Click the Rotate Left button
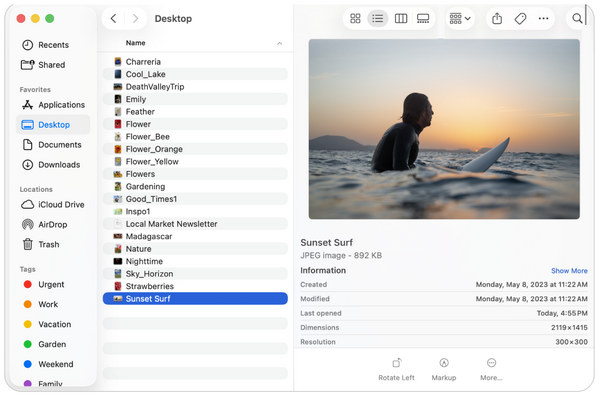 tap(396, 369)
